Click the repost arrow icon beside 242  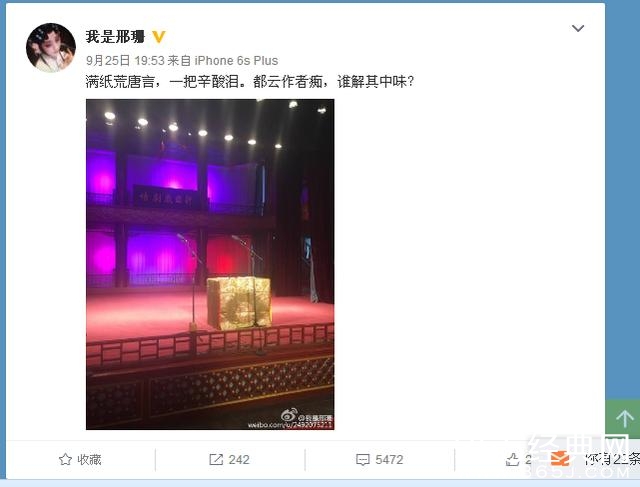216,460
